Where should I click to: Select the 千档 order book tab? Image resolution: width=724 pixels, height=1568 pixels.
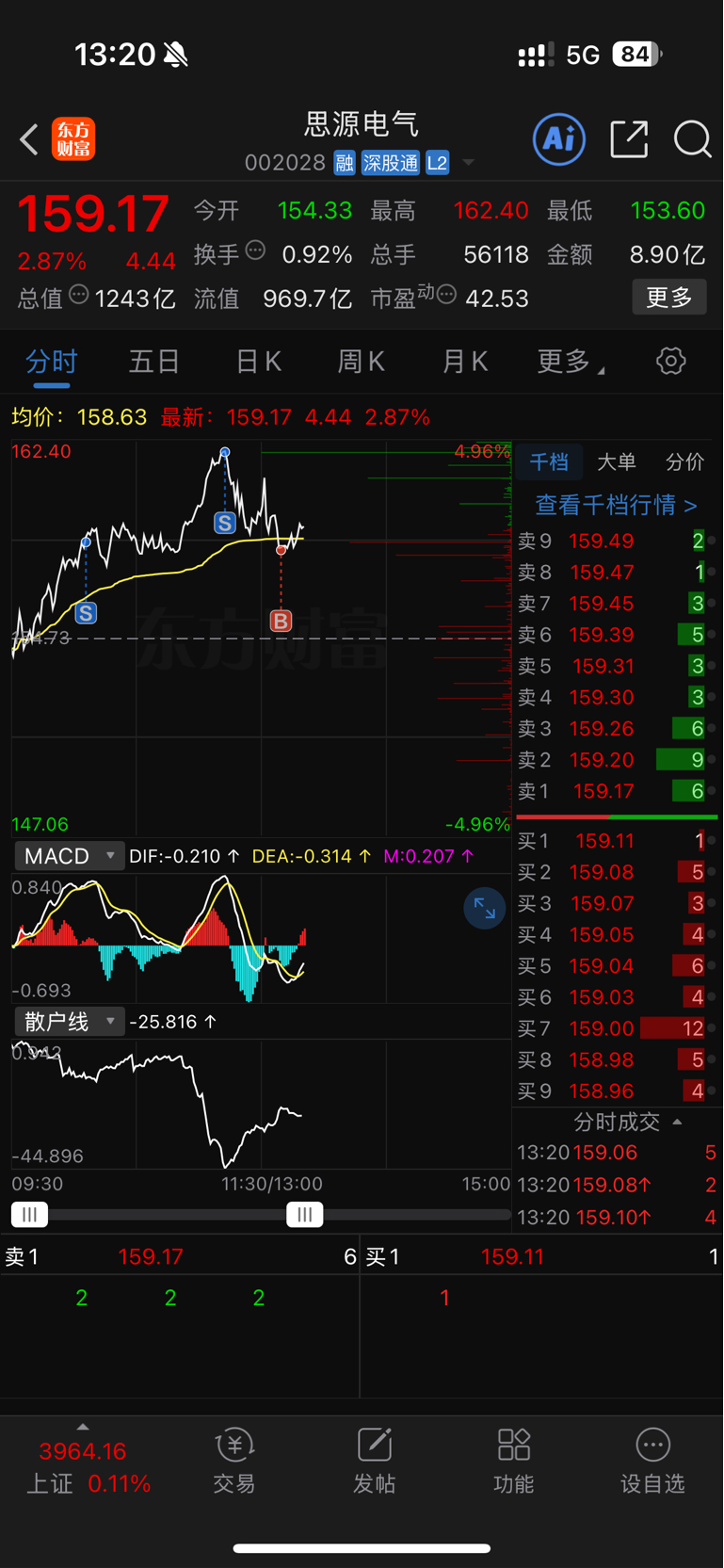coord(549,462)
